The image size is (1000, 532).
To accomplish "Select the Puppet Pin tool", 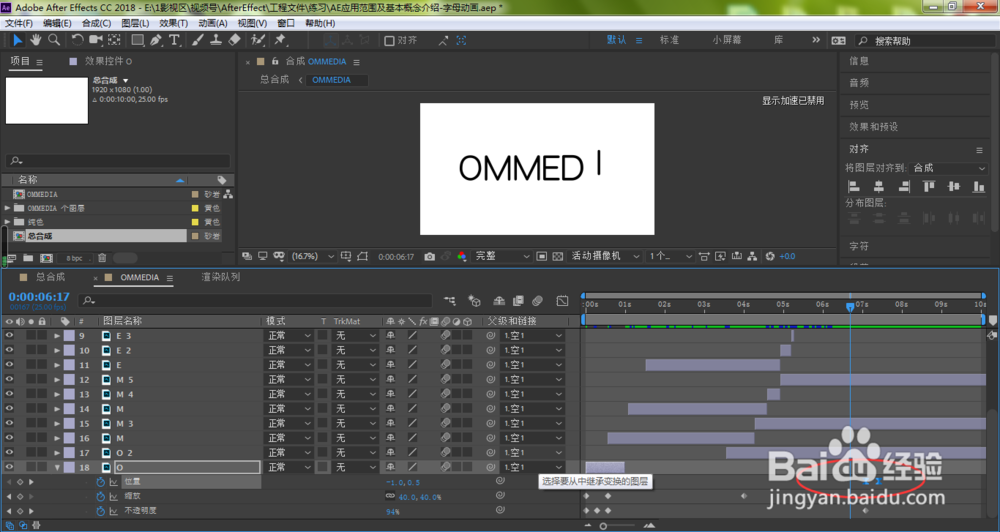I will coord(280,40).
